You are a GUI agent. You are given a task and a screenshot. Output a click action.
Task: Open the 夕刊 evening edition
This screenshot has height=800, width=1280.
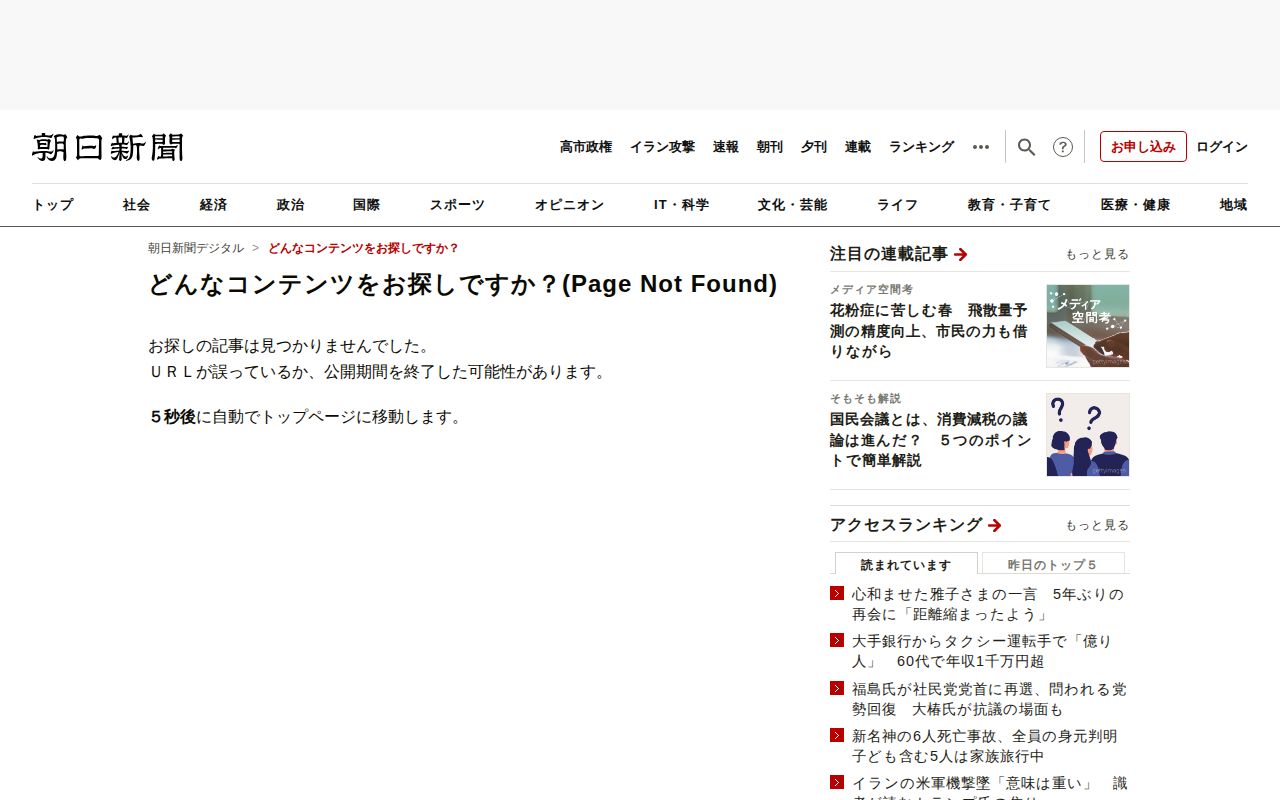[x=814, y=147]
